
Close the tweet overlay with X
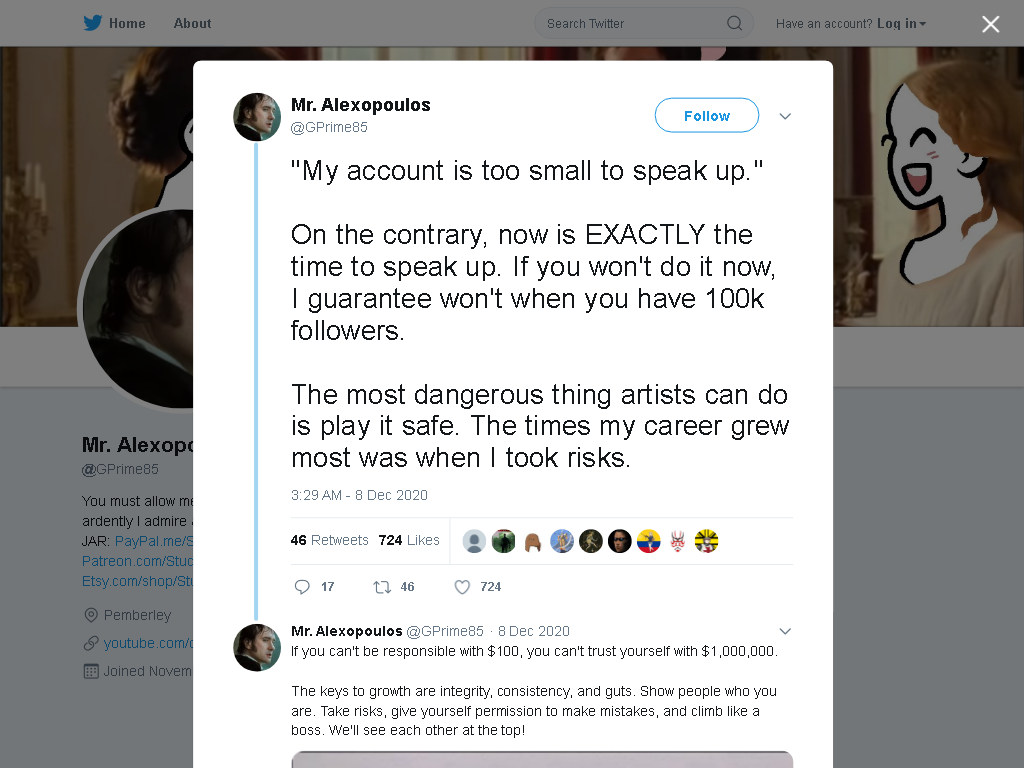click(x=991, y=24)
